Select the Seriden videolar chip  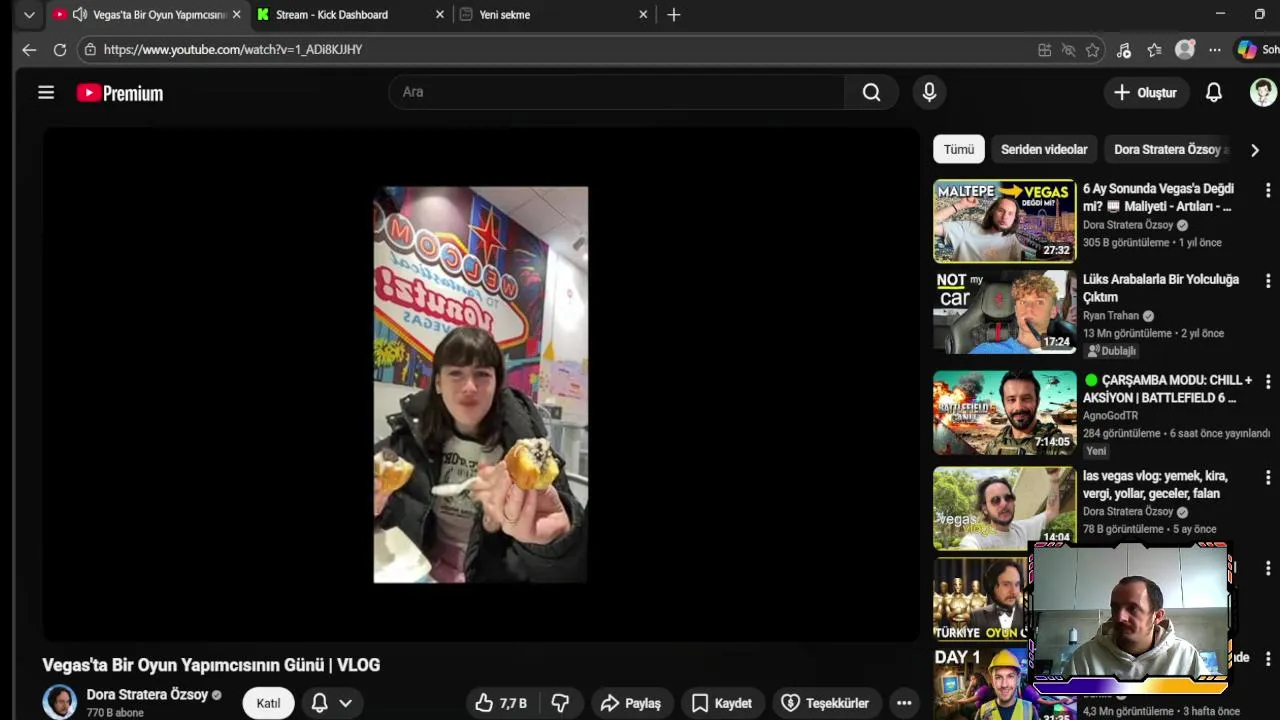pyautogui.click(x=1044, y=149)
